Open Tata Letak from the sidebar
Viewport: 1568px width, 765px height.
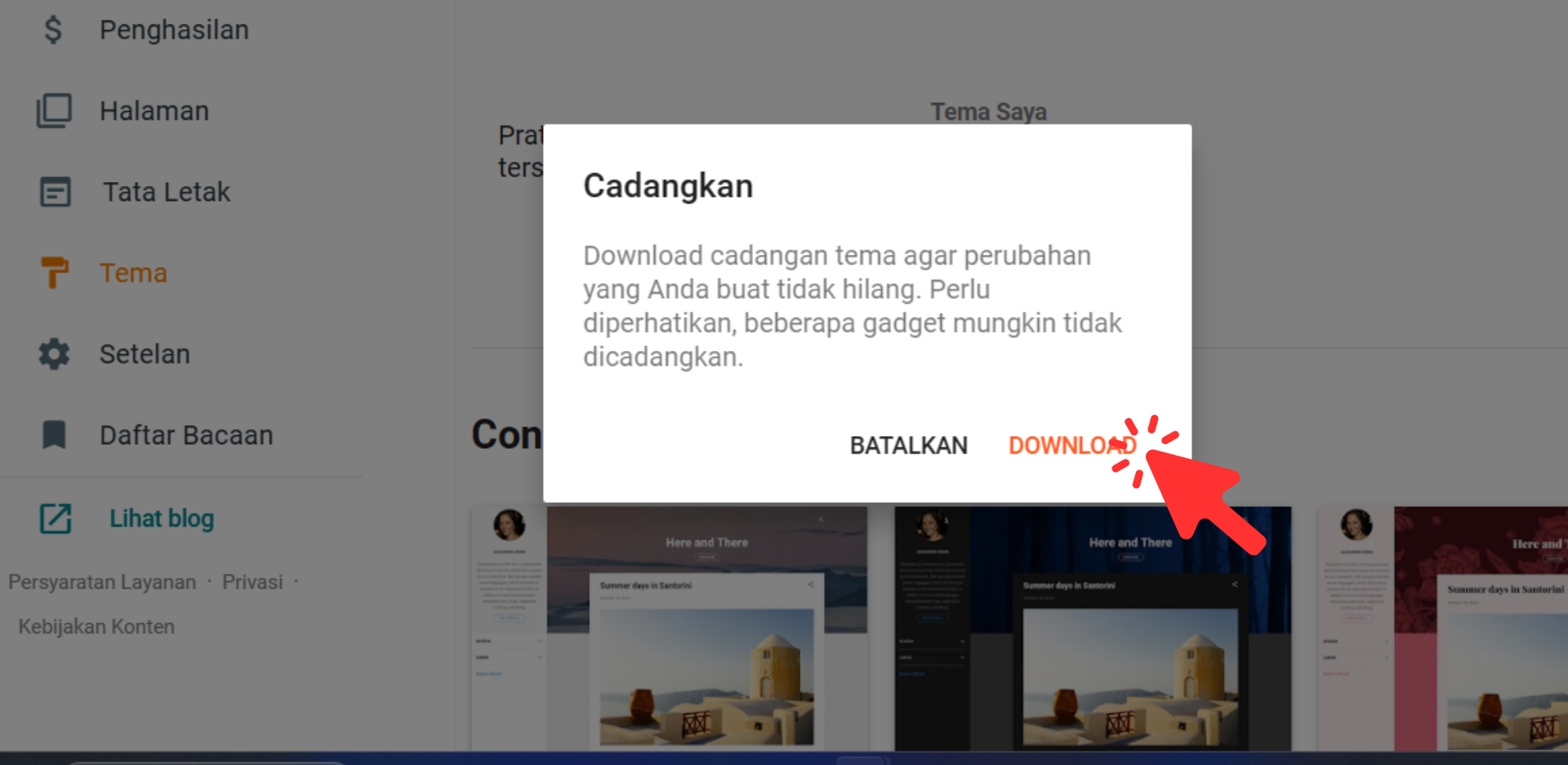pyautogui.click(x=167, y=192)
